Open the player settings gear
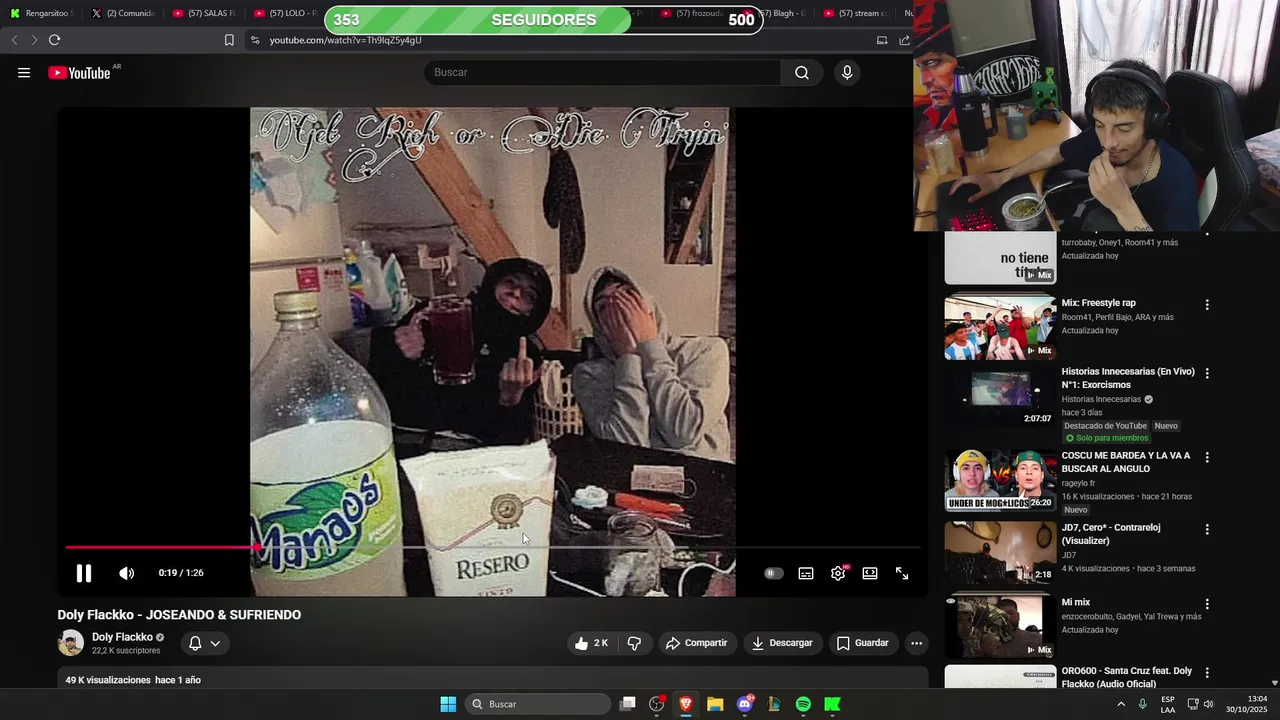The width and height of the screenshot is (1280, 720). pos(838,573)
